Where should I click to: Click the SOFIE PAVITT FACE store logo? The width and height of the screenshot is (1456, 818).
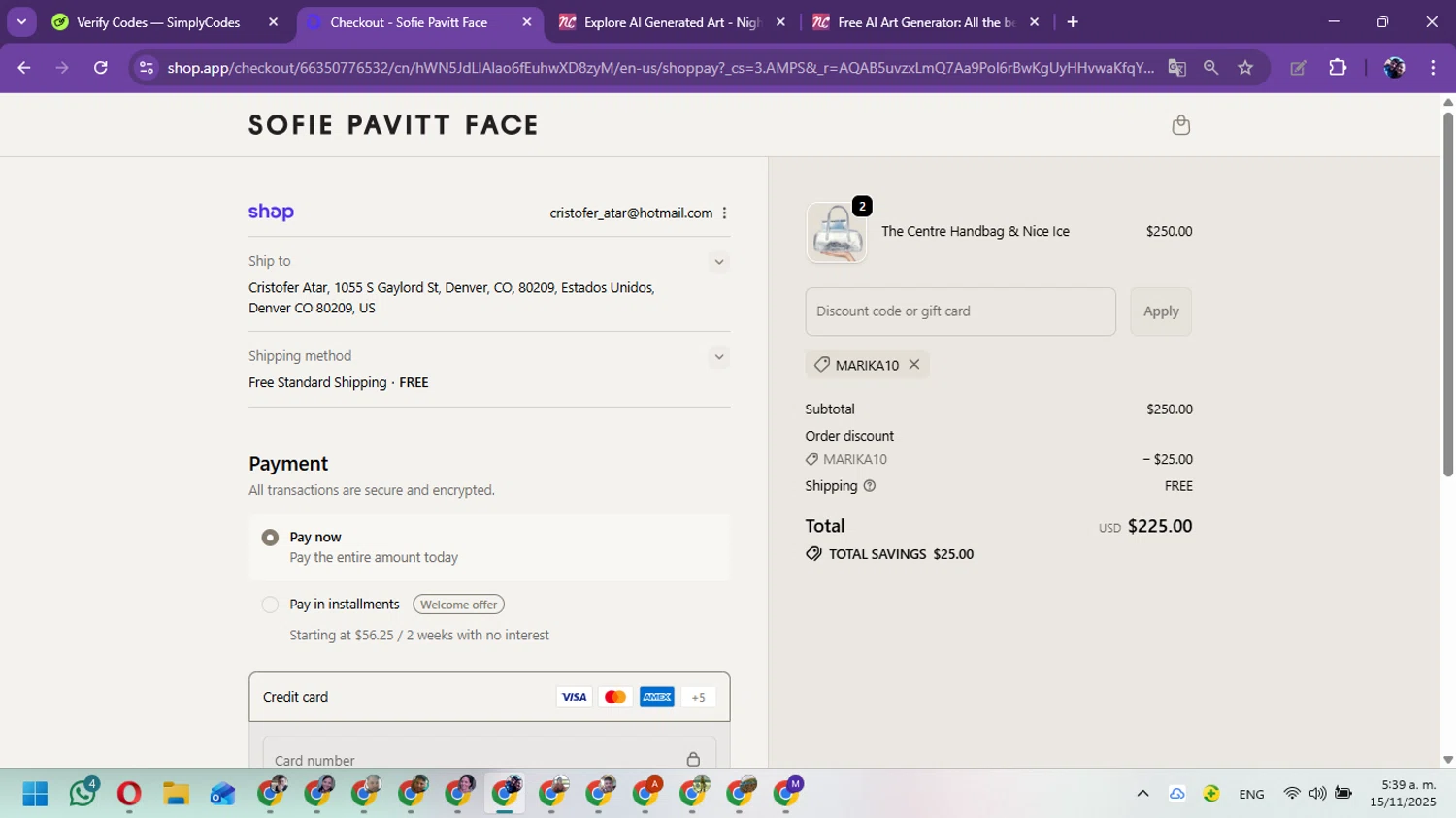click(x=393, y=125)
